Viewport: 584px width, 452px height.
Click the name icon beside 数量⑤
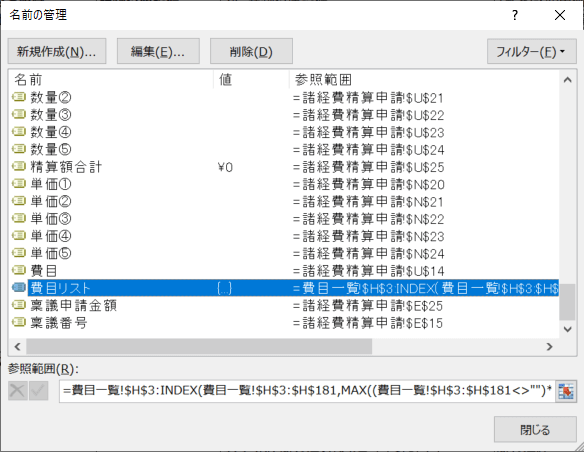(x=19, y=149)
